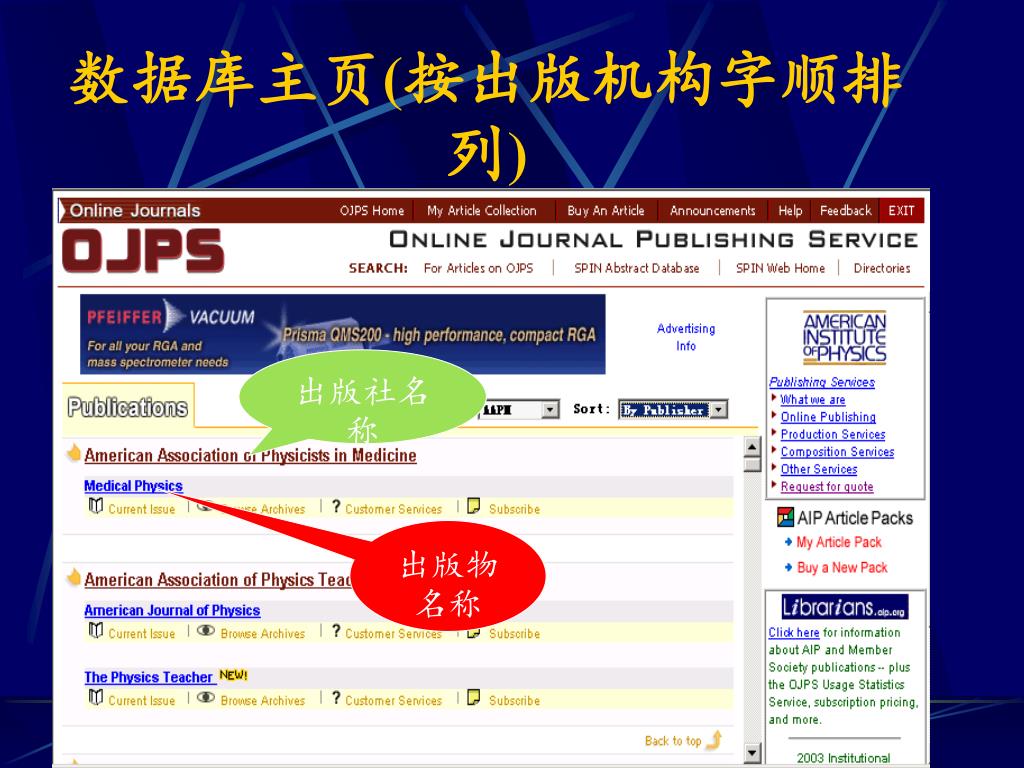Subscribe to Medical Physics

pos(515,509)
